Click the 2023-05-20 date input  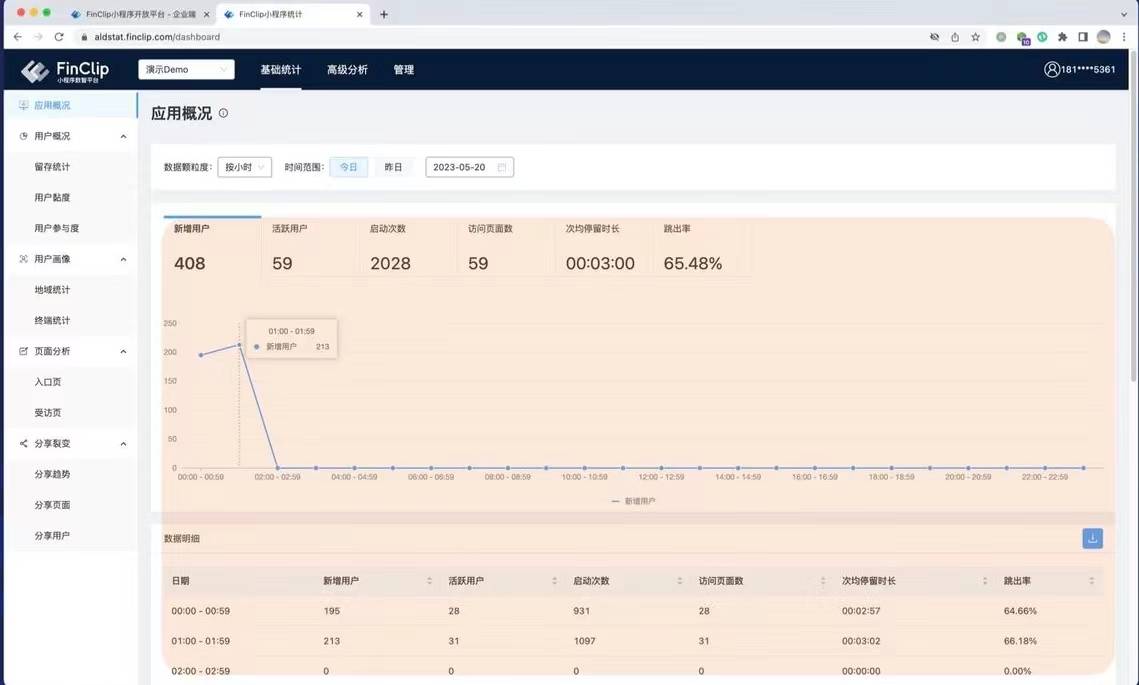click(469, 167)
